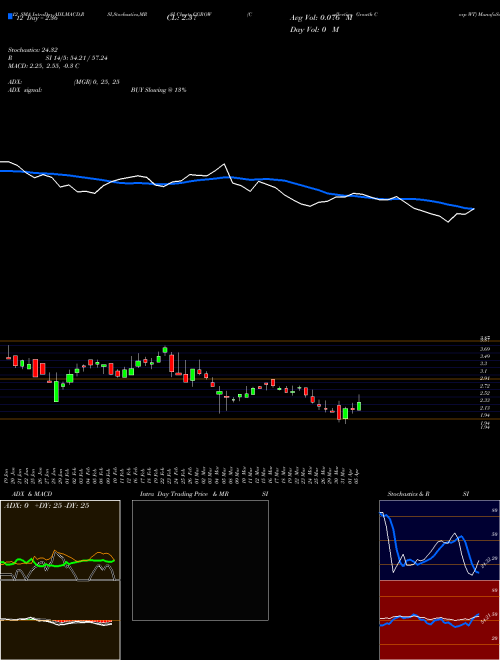Click the 'CL: 2.37' closing price label
The image size is (500, 660).
pos(181,18)
